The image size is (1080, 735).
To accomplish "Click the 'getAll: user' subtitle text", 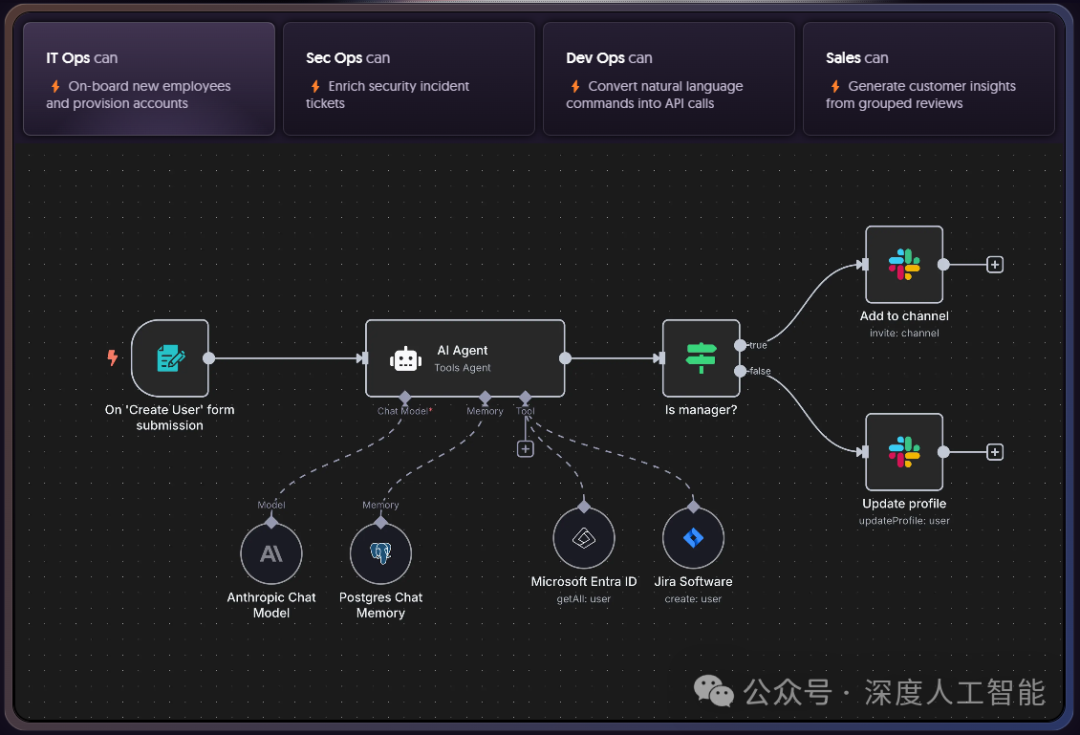I will [x=584, y=599].
